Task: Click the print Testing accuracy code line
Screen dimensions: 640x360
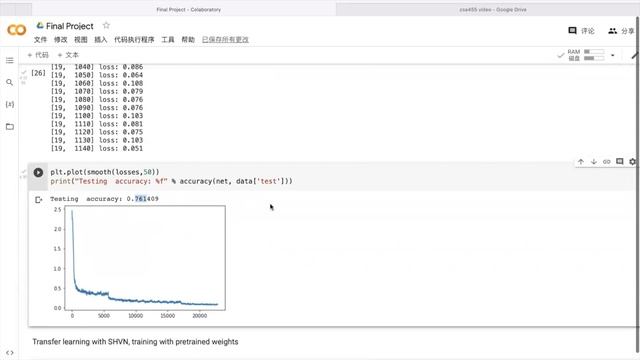Action: click(171, 181)
